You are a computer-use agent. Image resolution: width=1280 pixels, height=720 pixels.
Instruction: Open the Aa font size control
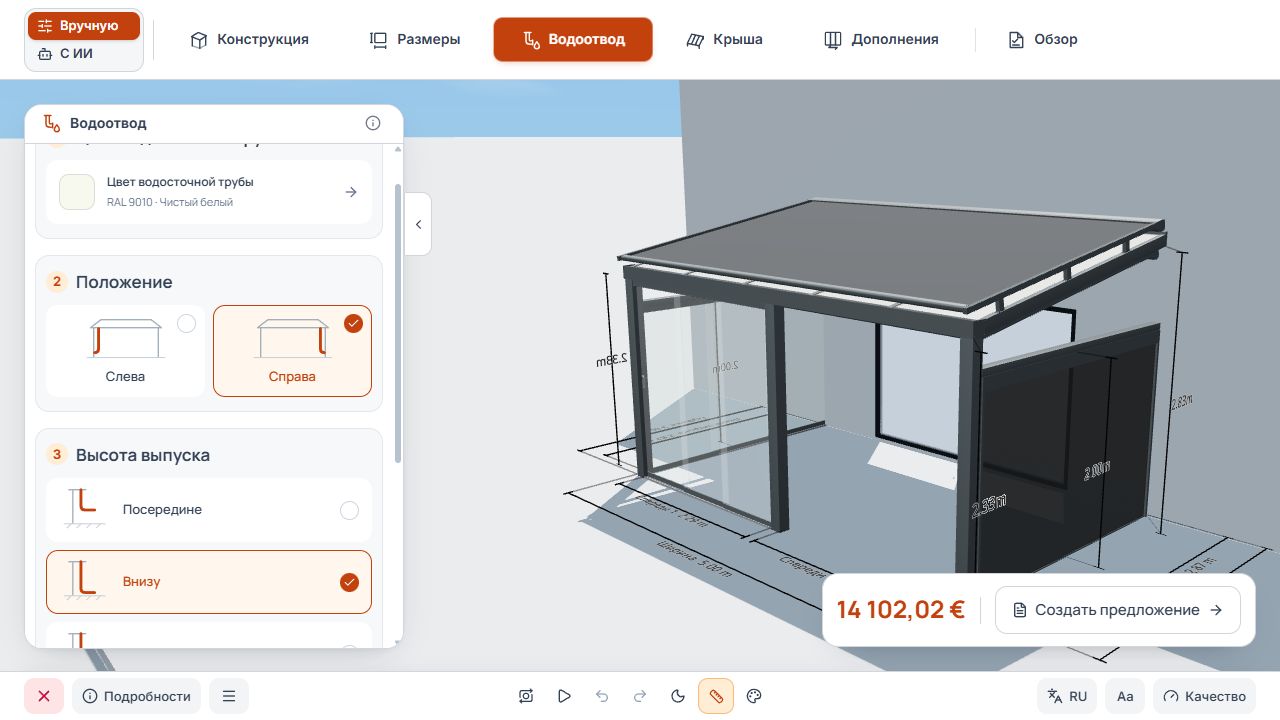pos(1125,696)
